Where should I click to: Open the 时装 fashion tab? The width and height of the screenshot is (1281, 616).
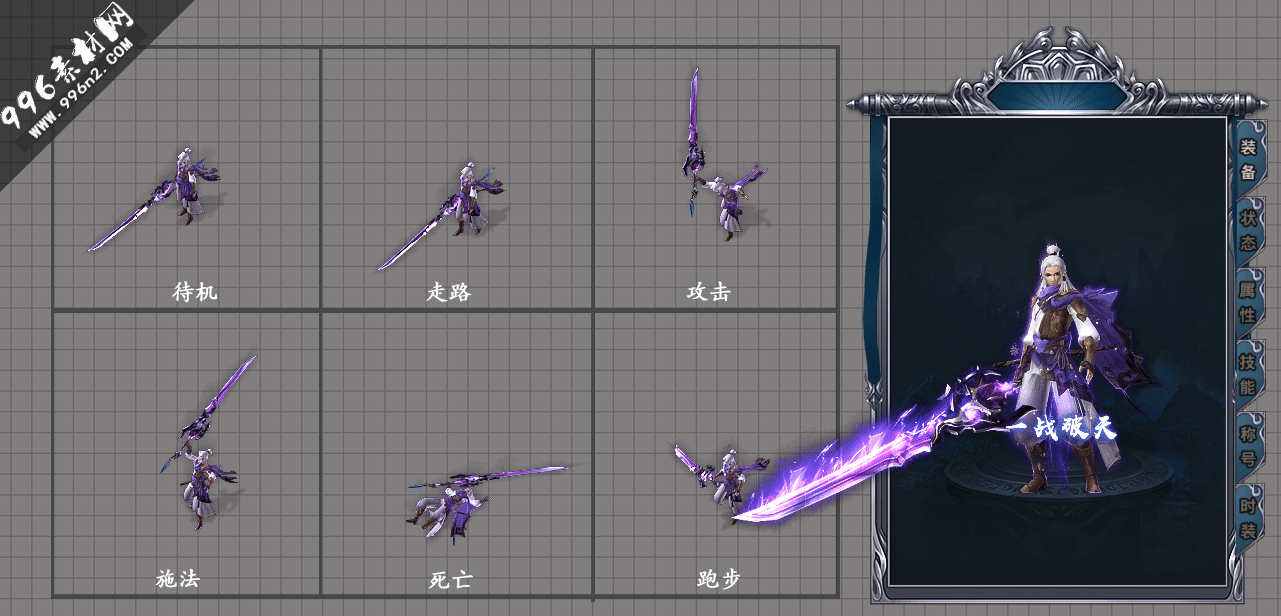point(1248,517)
